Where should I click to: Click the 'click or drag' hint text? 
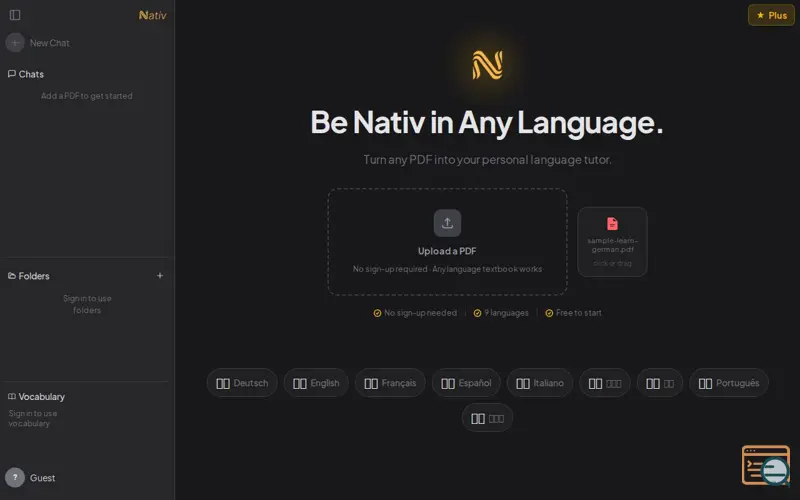(612, 263)
